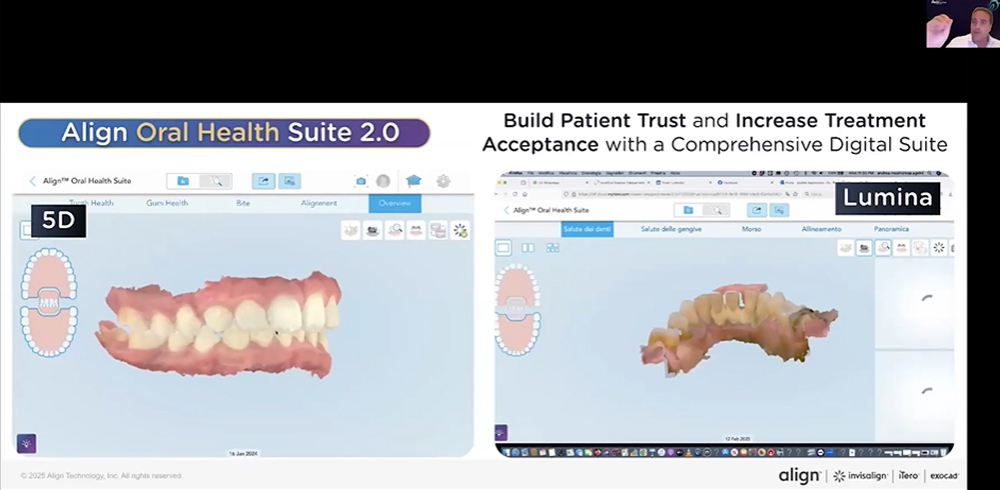
Task: Click share arrow button in Lumina panel
Action: coord(757,210)
